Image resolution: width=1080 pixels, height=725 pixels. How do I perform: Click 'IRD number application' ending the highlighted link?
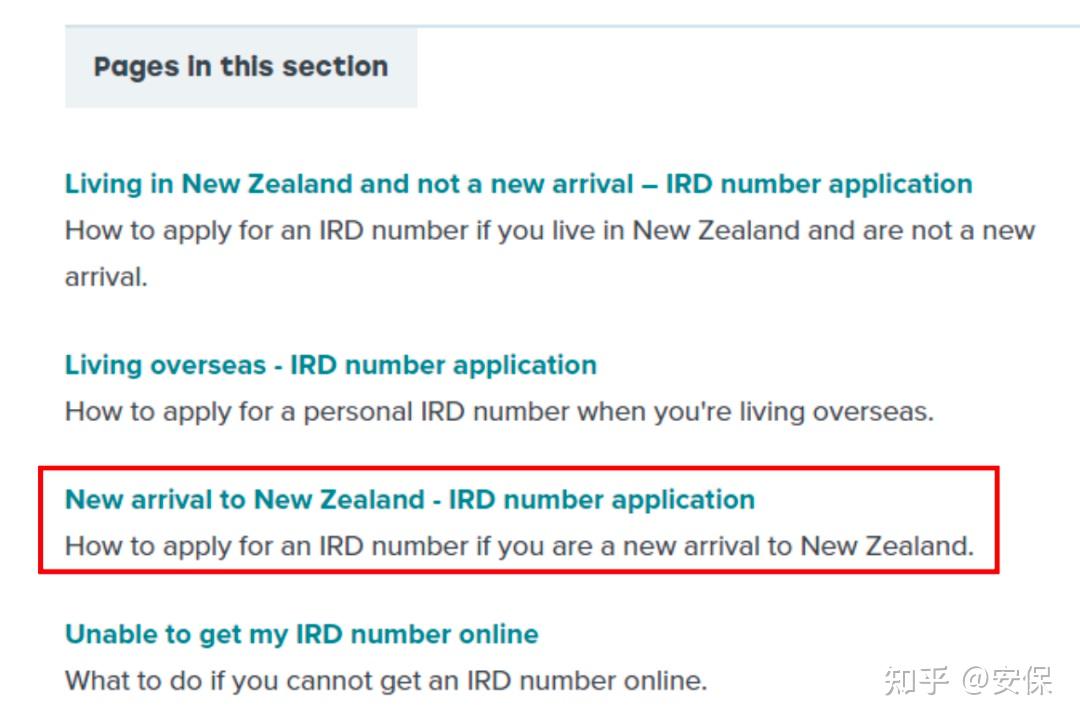tap(601, 499)
